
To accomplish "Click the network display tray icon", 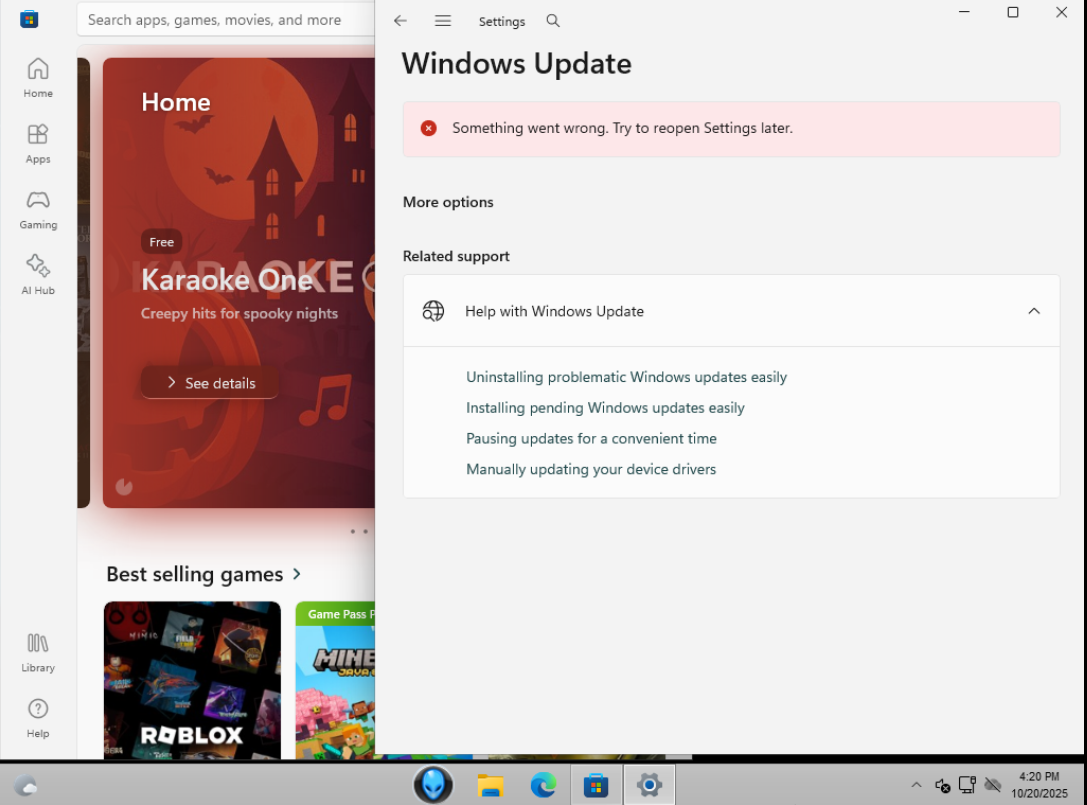I will coord(967,785).
